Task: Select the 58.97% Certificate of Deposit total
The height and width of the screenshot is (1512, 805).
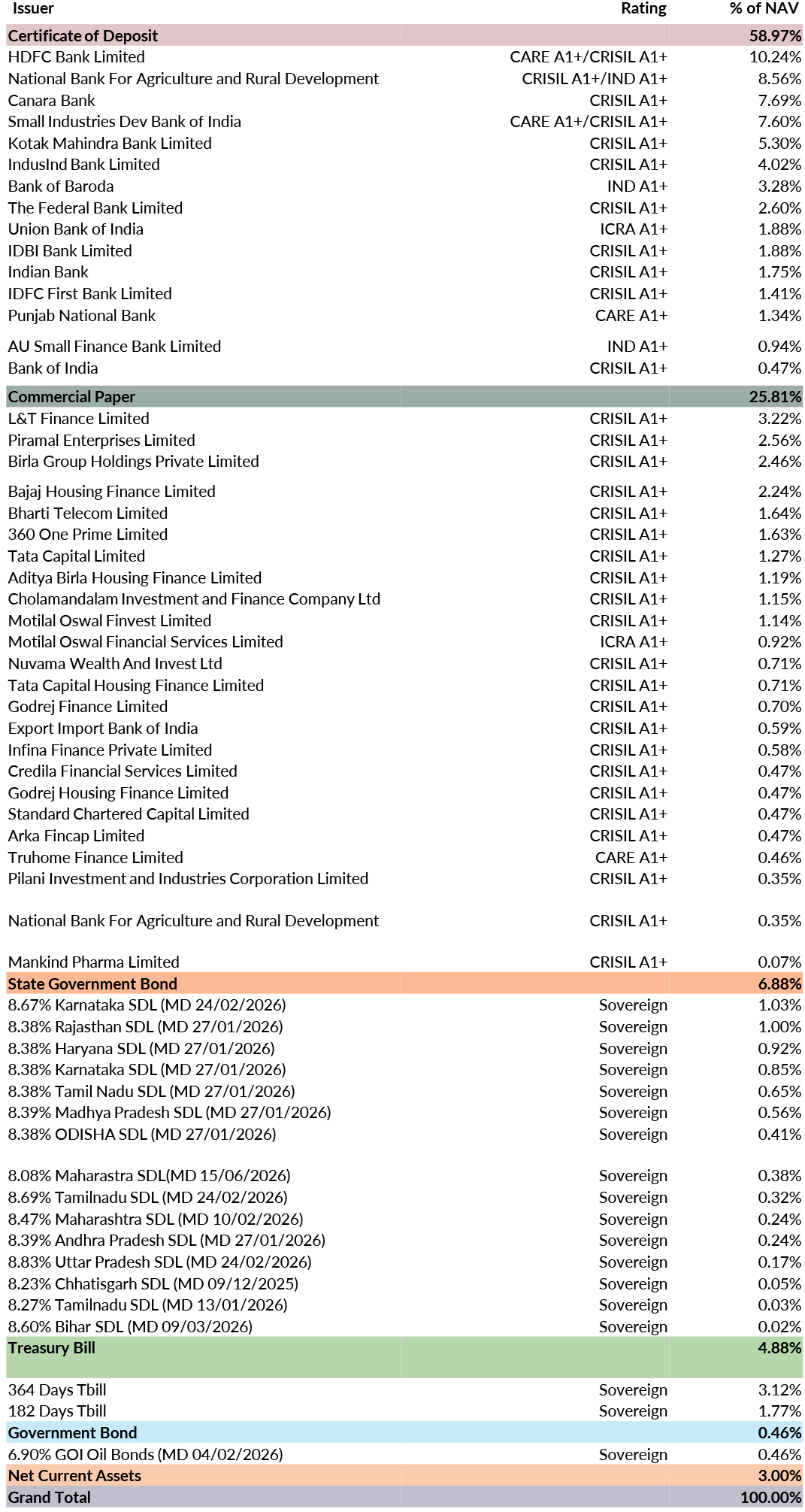Action: click(775, 36)
